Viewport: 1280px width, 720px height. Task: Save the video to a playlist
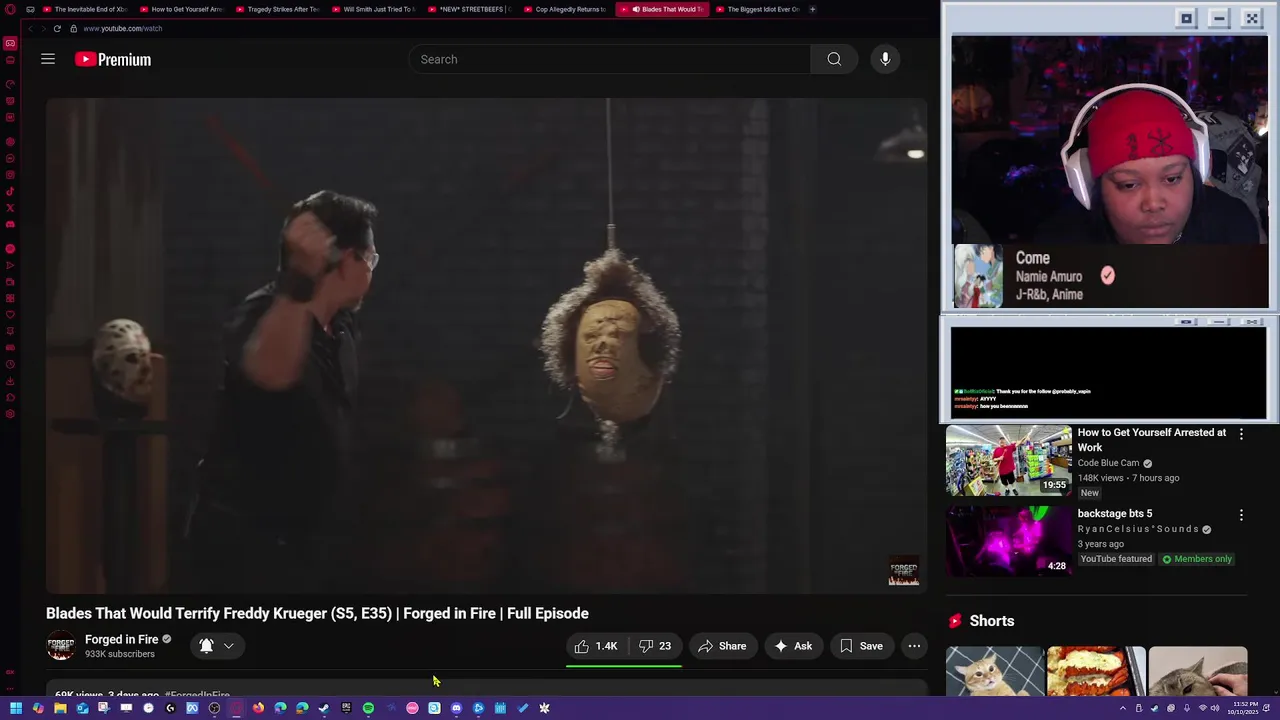[861, 646]
